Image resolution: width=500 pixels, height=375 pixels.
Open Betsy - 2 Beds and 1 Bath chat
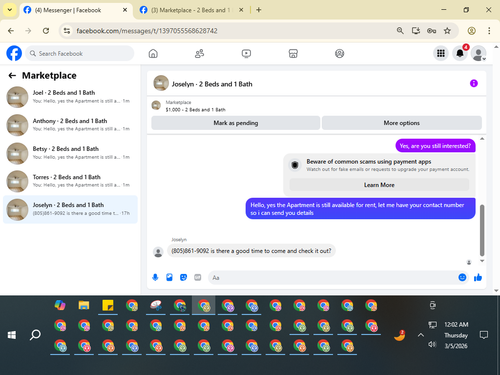(x=70, y=153)
